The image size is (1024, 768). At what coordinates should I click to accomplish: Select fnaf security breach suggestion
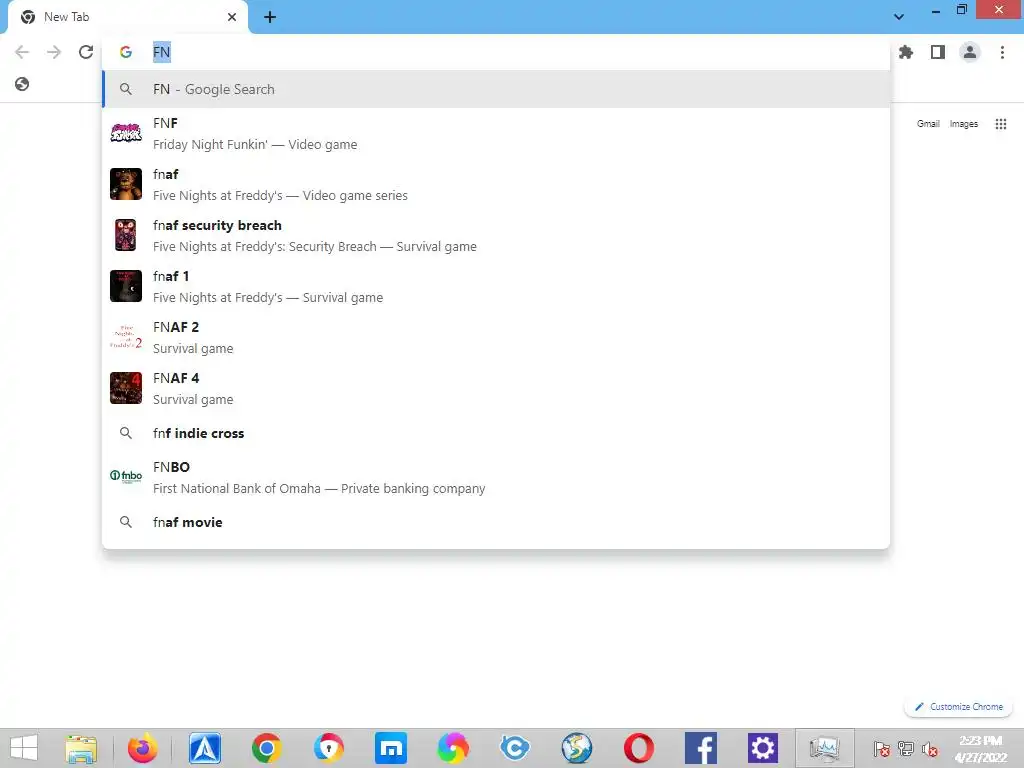coord(496,235)
